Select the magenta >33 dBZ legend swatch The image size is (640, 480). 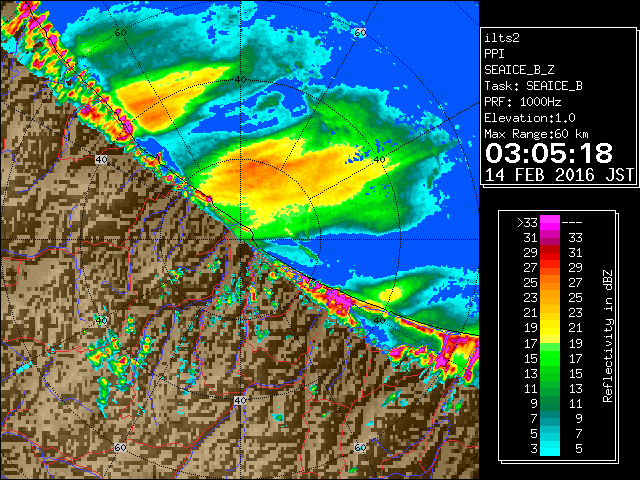(550, 223)
